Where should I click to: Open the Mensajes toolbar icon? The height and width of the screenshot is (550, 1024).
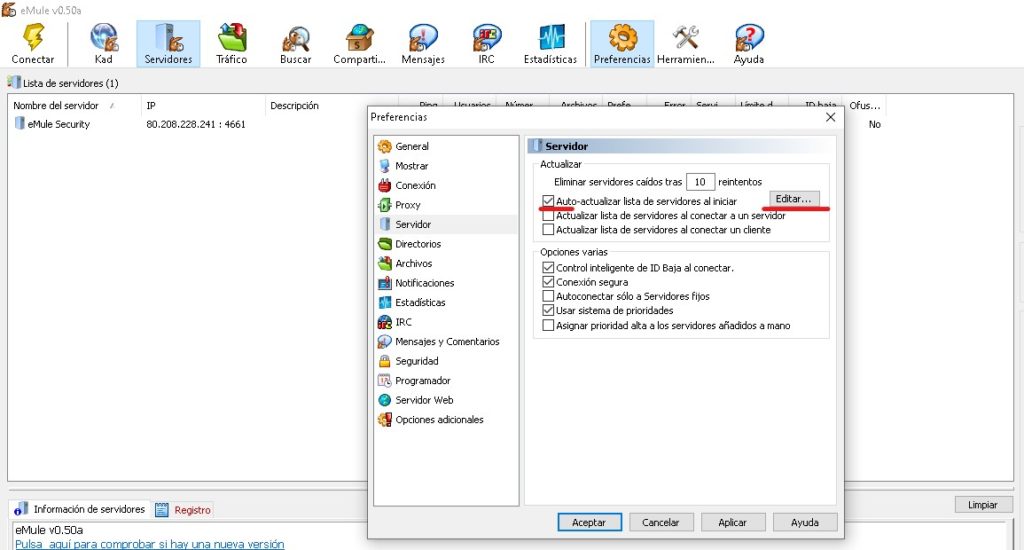pyautogui.click(x=423, y=44)
